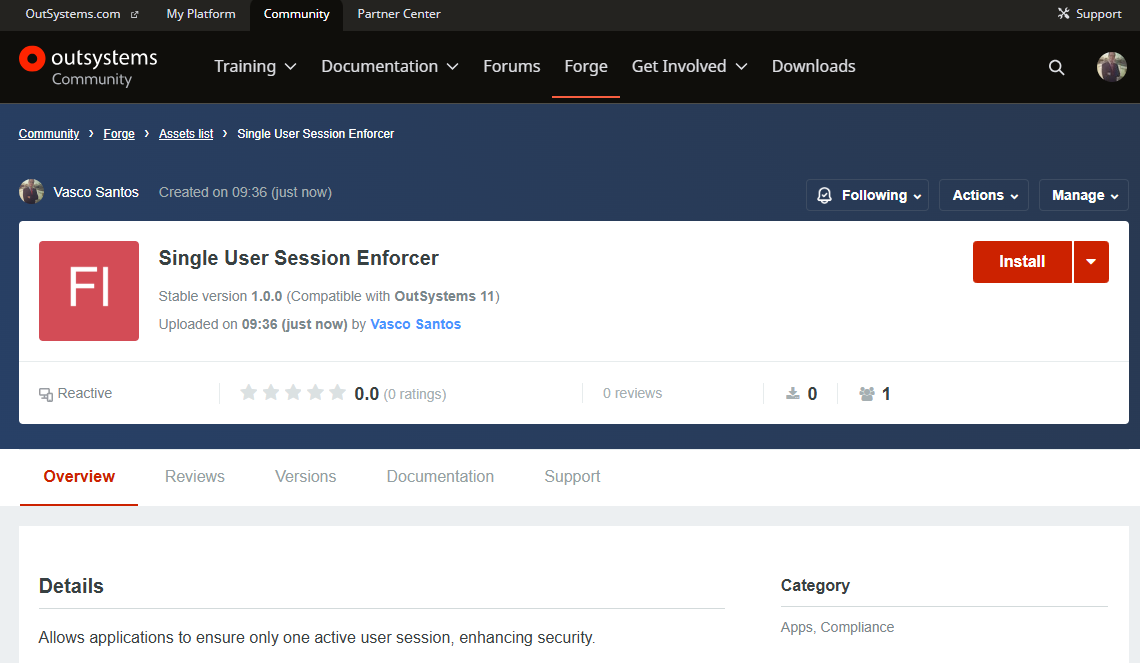Open OutSystems.com top link

73,14
